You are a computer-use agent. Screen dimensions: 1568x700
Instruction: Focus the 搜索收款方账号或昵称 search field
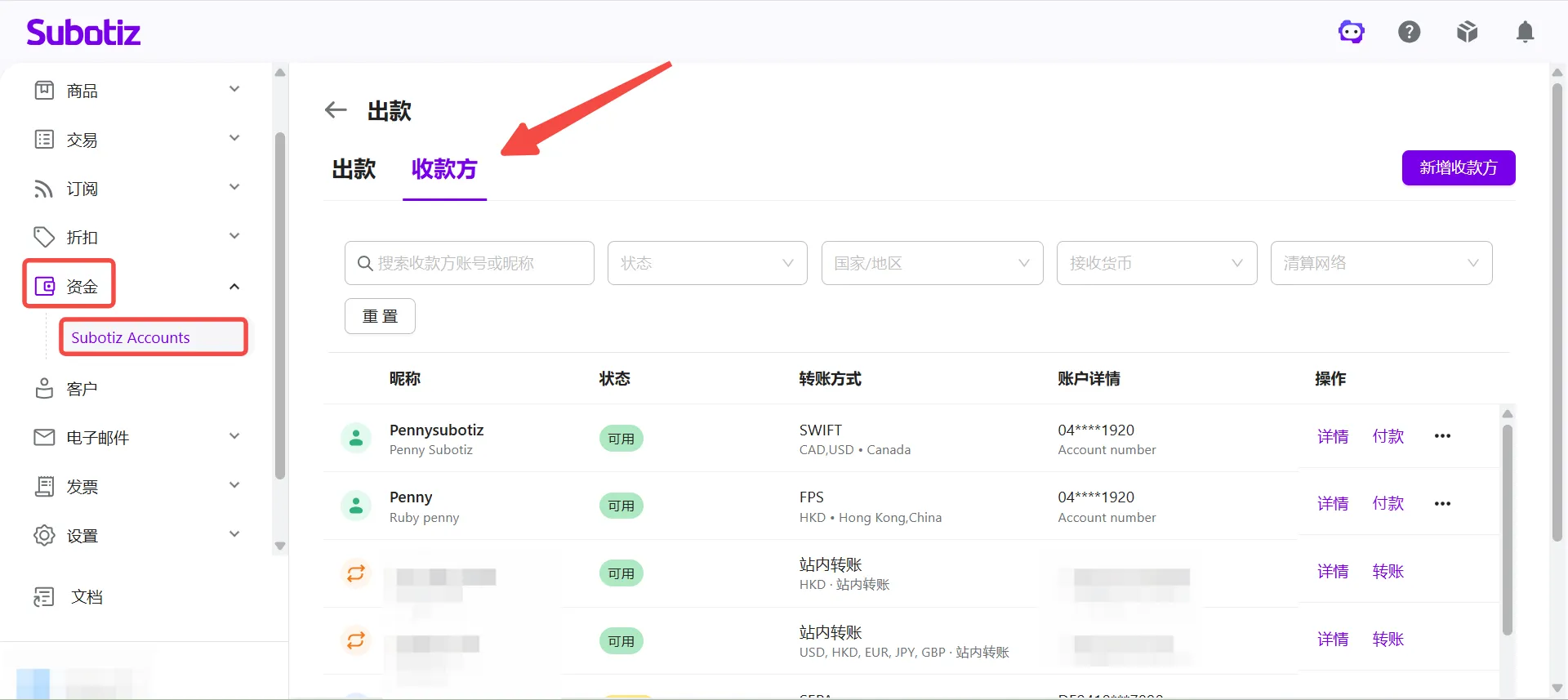click(470, 263)
